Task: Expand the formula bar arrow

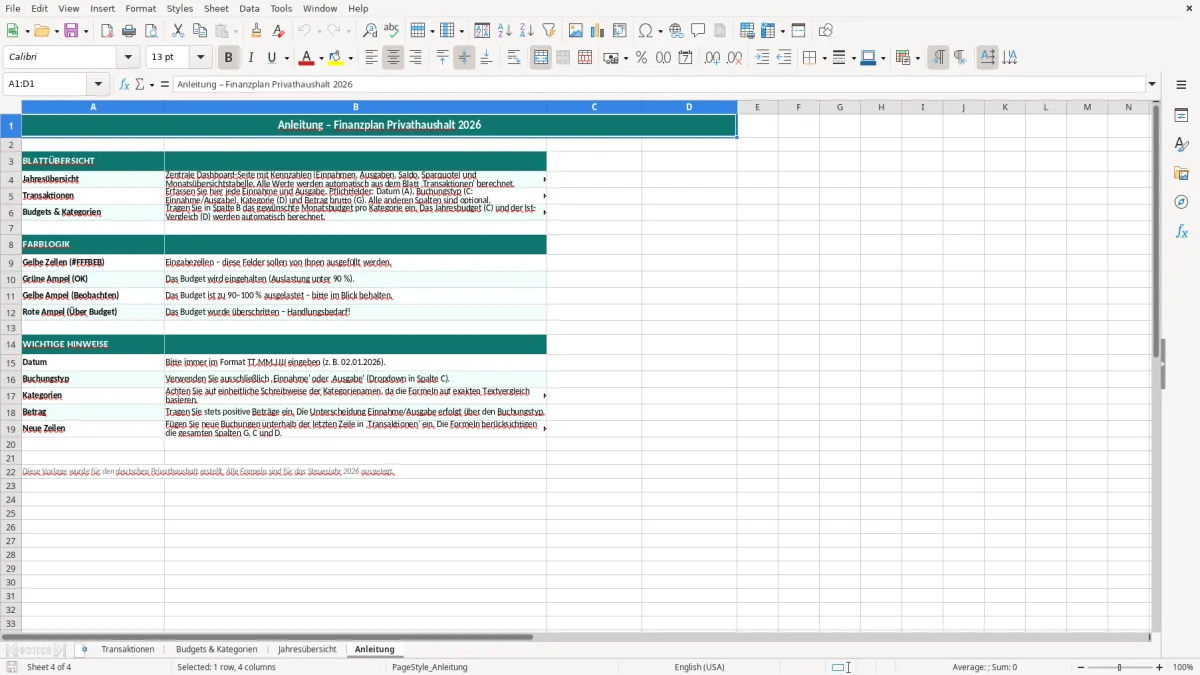Action: (x=1152, y=84)
